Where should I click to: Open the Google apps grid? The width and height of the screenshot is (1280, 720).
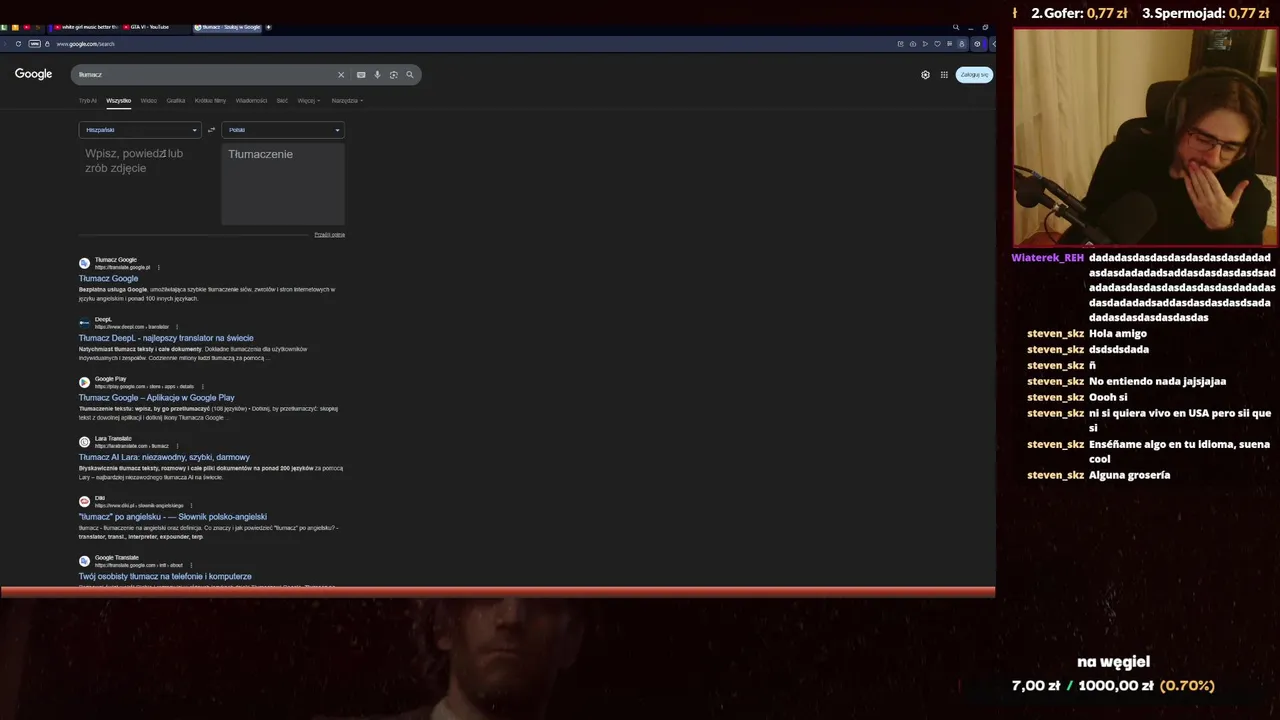tap(944, 74)
